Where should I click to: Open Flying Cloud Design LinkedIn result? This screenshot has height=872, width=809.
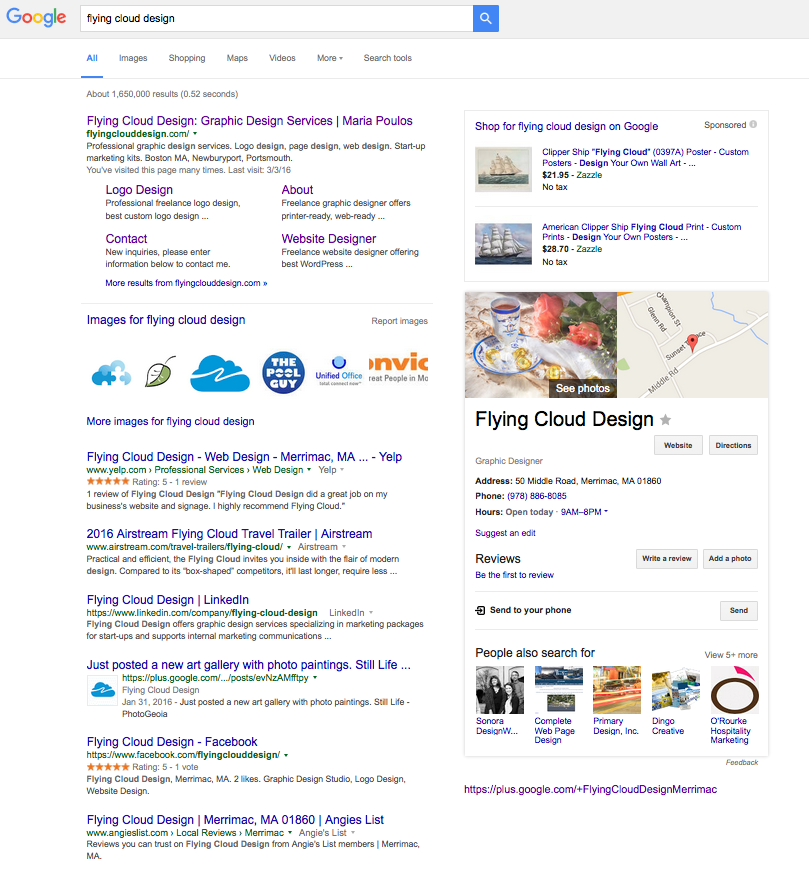coord(167,600)
